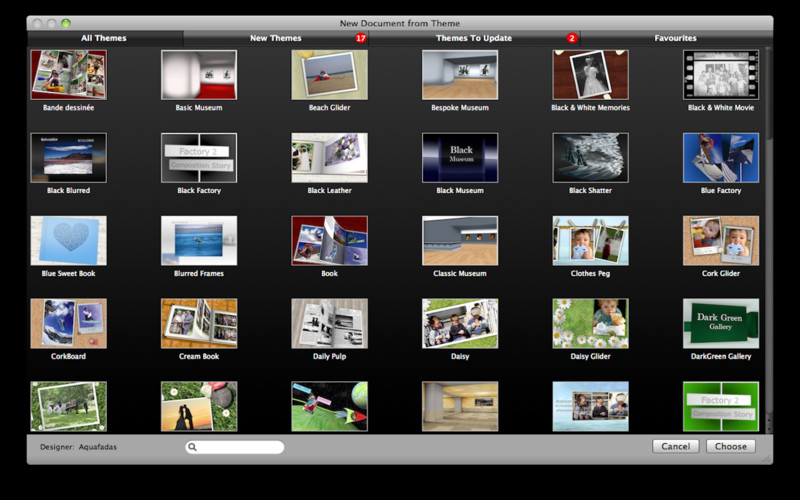Pick the Daisy Glider theme

[x=590, y=323]
